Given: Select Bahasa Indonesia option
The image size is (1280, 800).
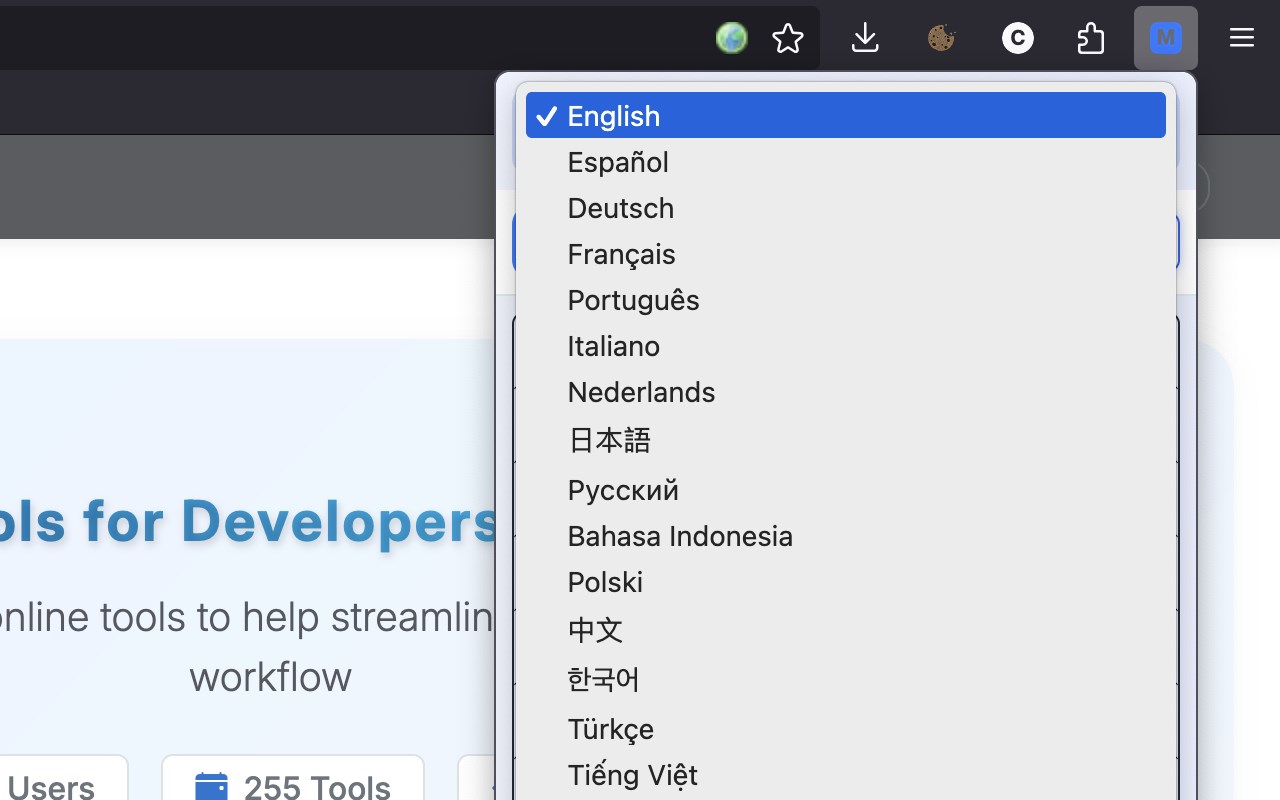Looking at the screenshot, I should pos(845,536).
